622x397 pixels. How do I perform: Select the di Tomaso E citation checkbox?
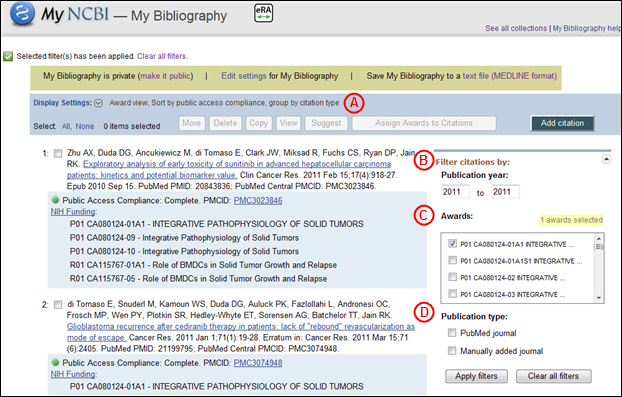pyautogui.click(x=58, y=305)
